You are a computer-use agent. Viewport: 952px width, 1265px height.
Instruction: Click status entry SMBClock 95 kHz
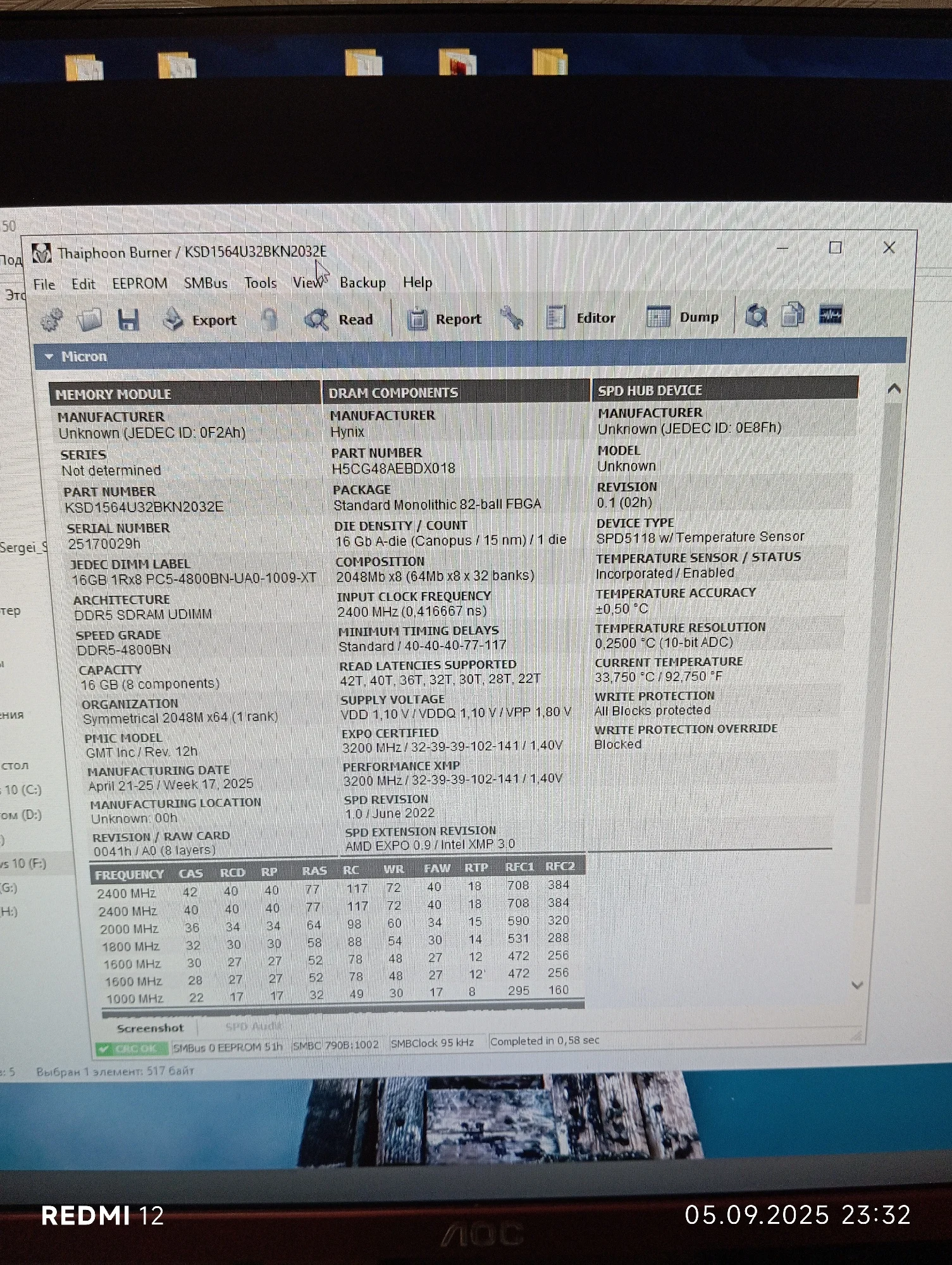click(x=433, y=1043)
